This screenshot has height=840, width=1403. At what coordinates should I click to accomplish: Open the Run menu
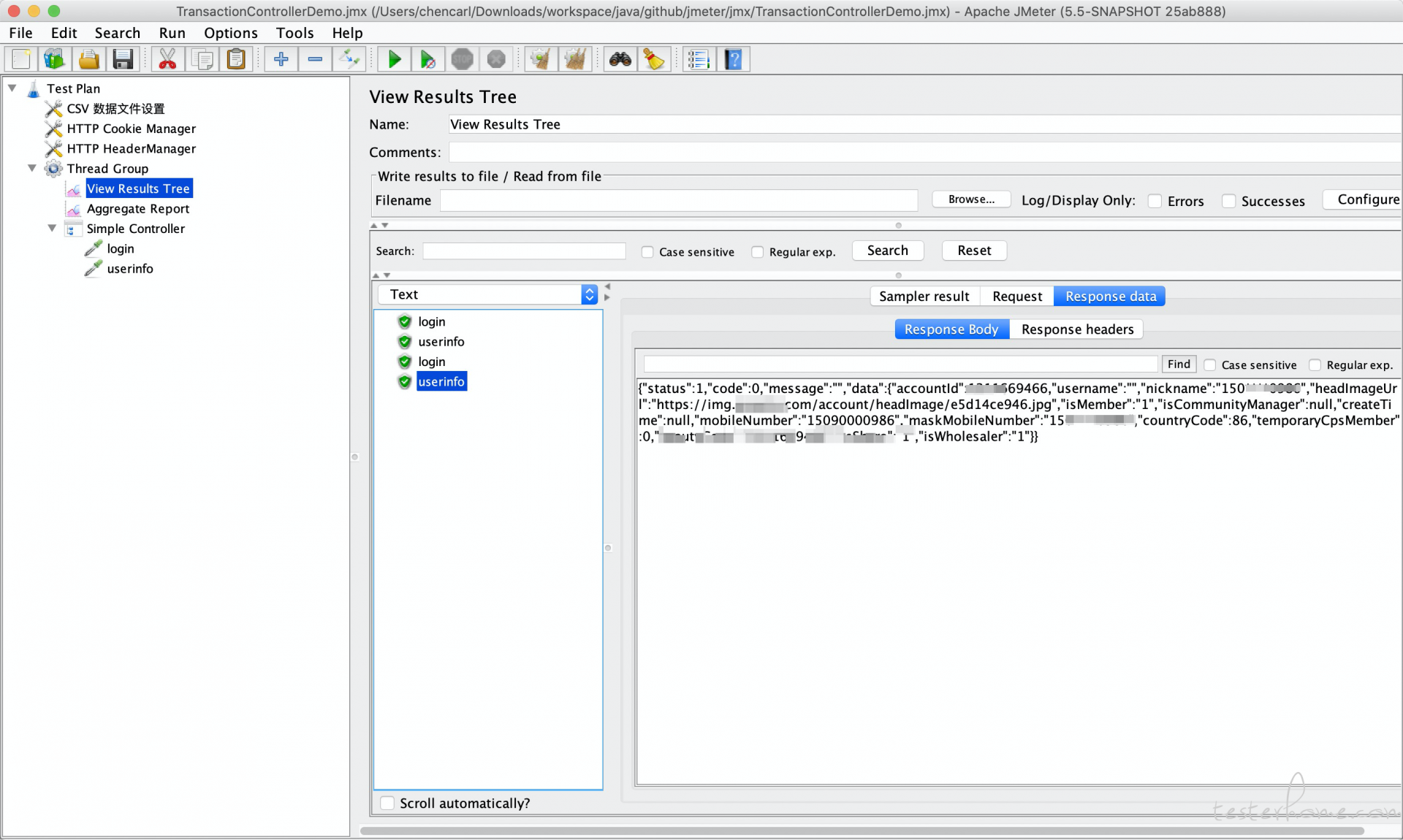pos(172,33)
